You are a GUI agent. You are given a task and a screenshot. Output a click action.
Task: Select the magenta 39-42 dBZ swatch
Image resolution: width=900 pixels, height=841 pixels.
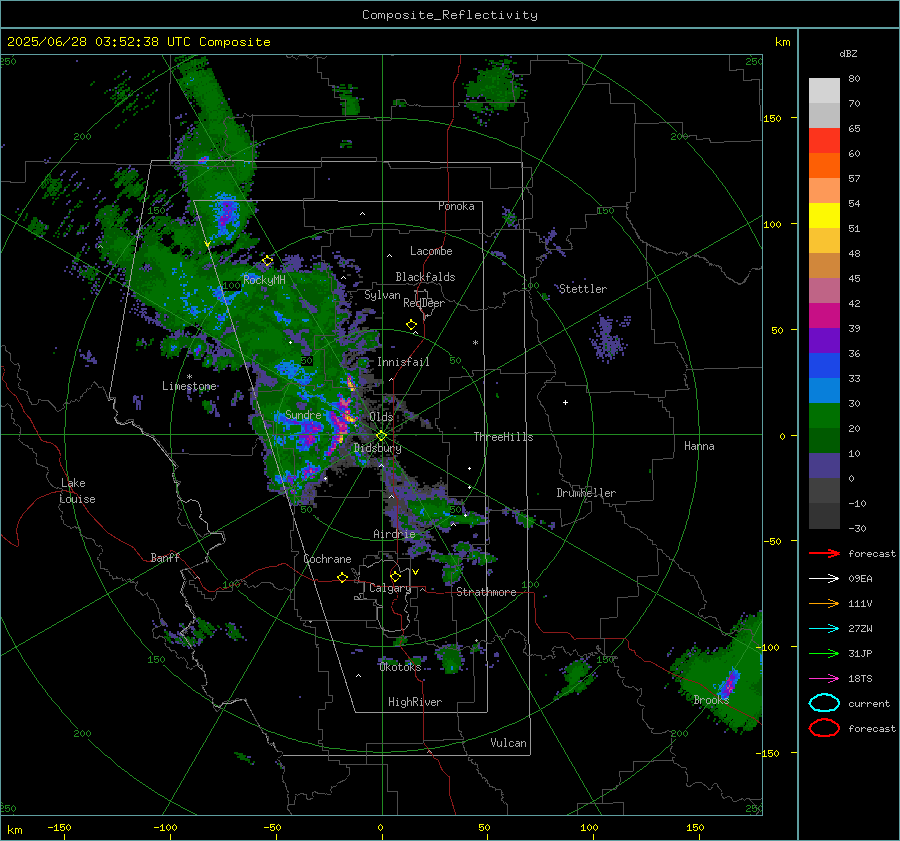pos(824,316)
